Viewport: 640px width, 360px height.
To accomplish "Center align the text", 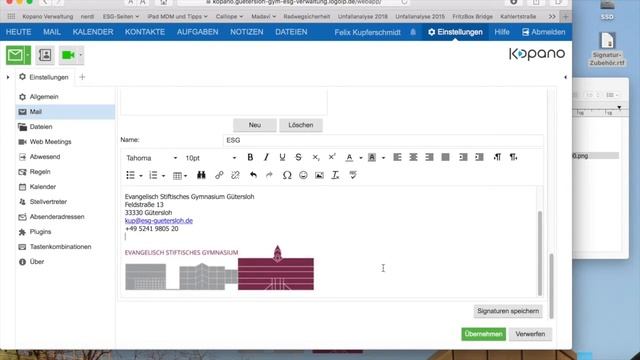I will pyautogui.click(x=413, y=158).
